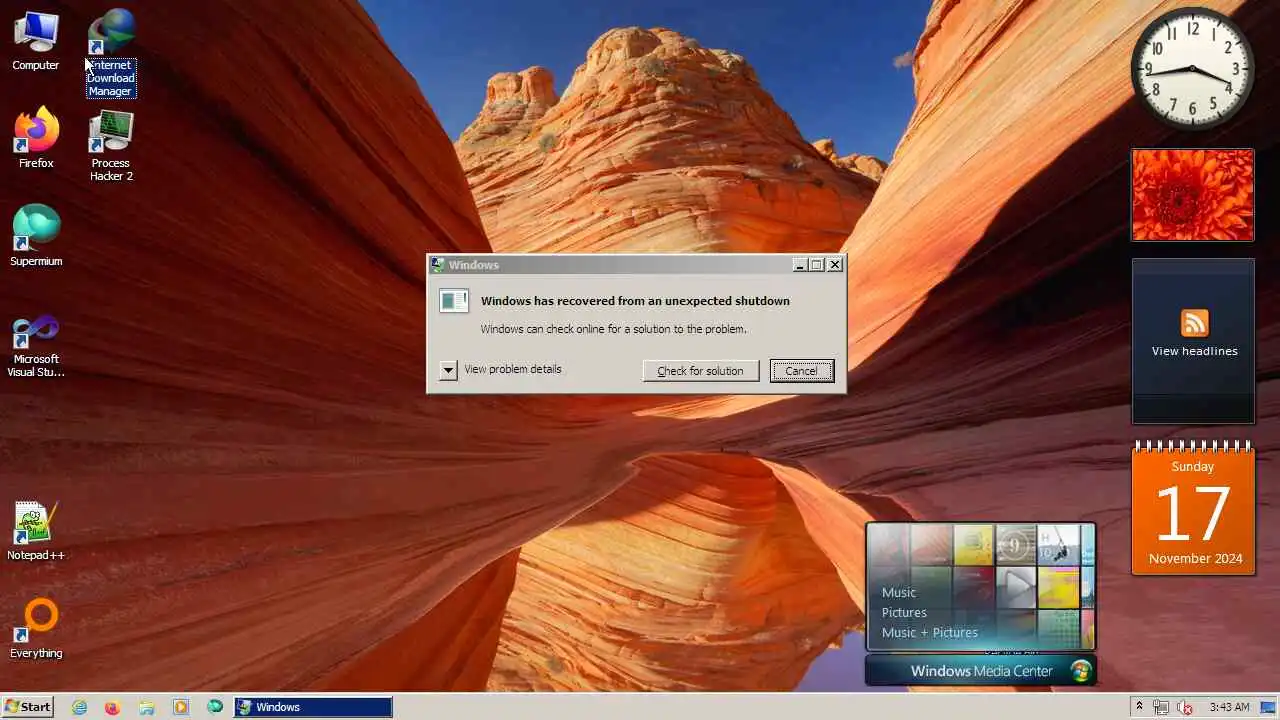Open Windows Explorer from quick launch
This screenshot has width=1280, height=720.
point(146,707)
